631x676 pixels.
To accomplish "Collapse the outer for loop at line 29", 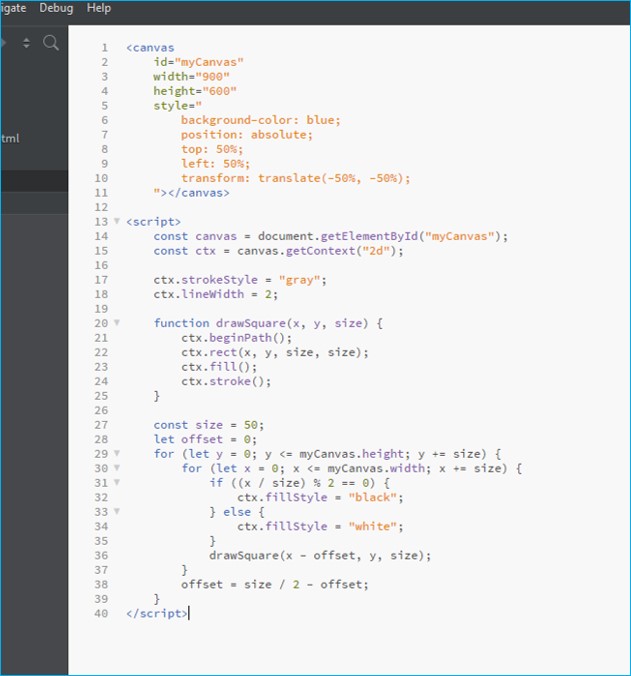I will pos(117,453).
